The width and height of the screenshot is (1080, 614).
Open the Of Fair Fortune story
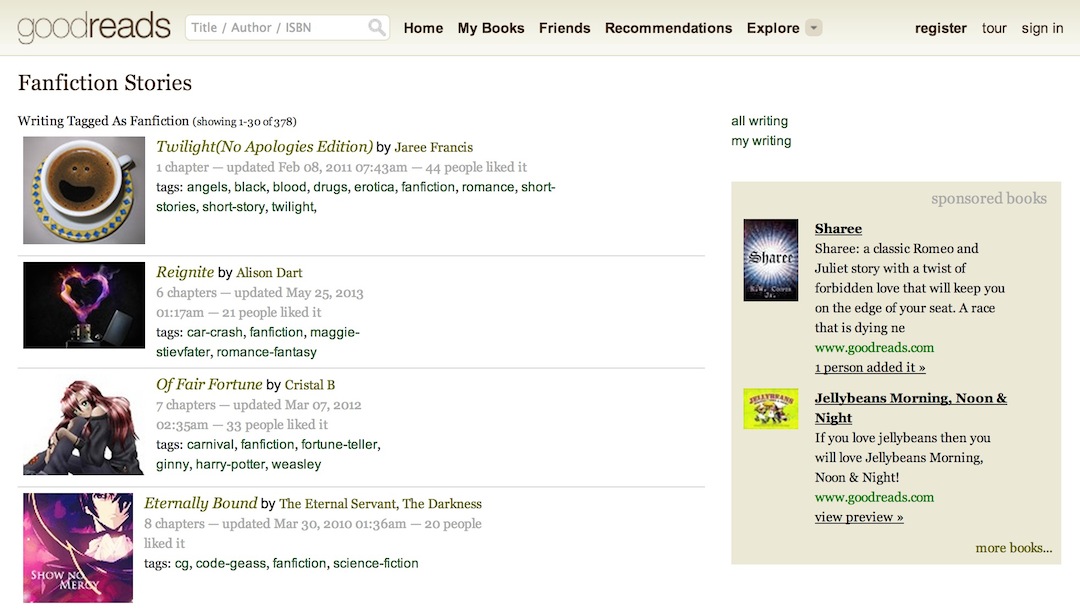coord(209,385)
